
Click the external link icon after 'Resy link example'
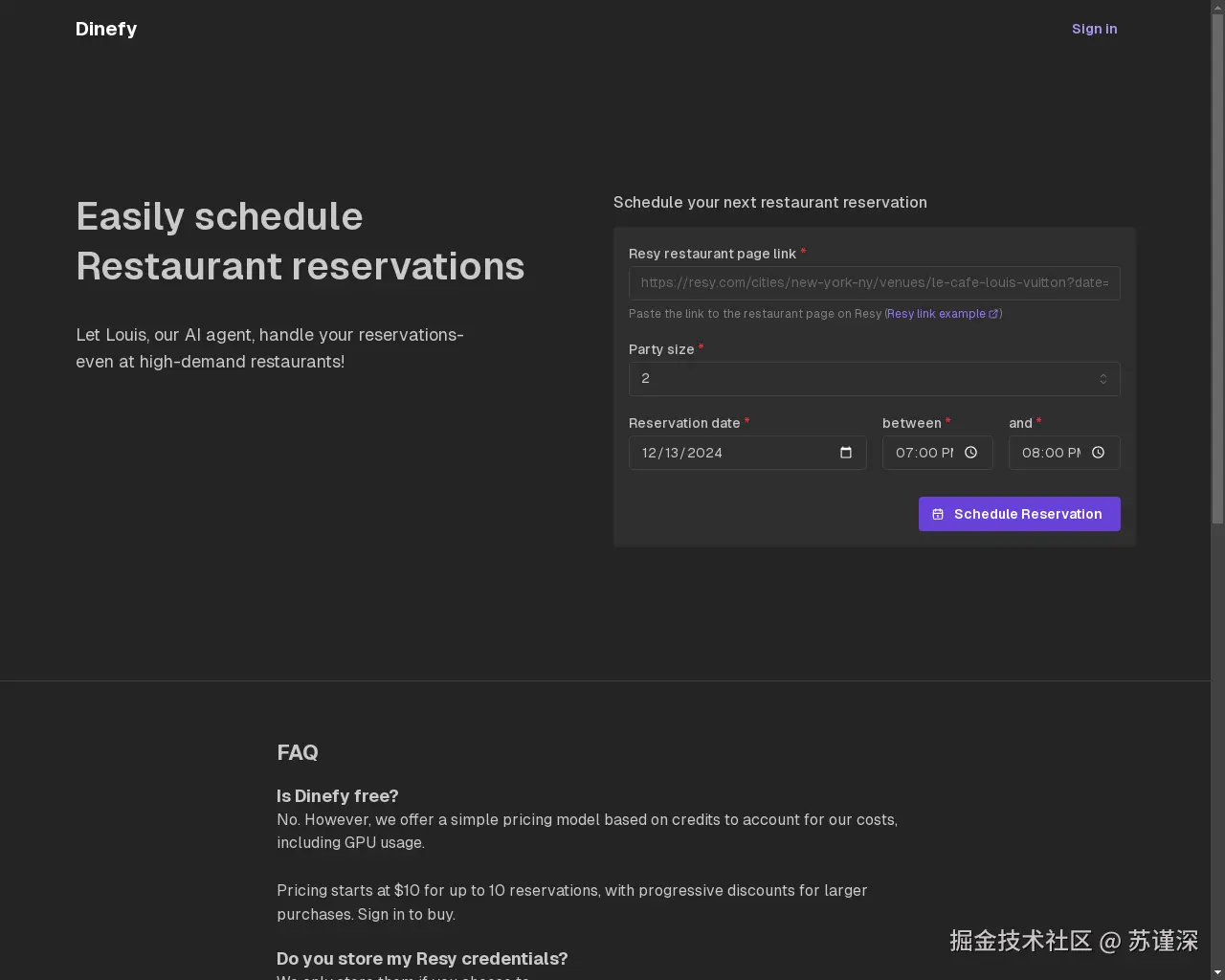point(993,314)
